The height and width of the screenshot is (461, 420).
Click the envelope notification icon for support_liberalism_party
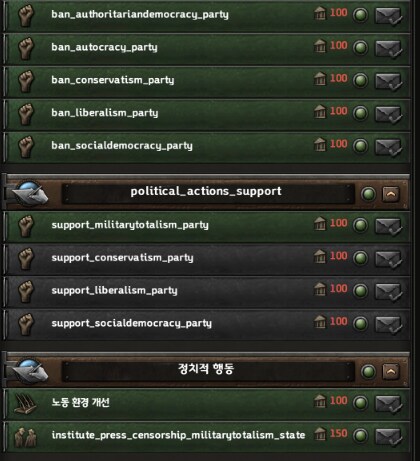point(388,292)
